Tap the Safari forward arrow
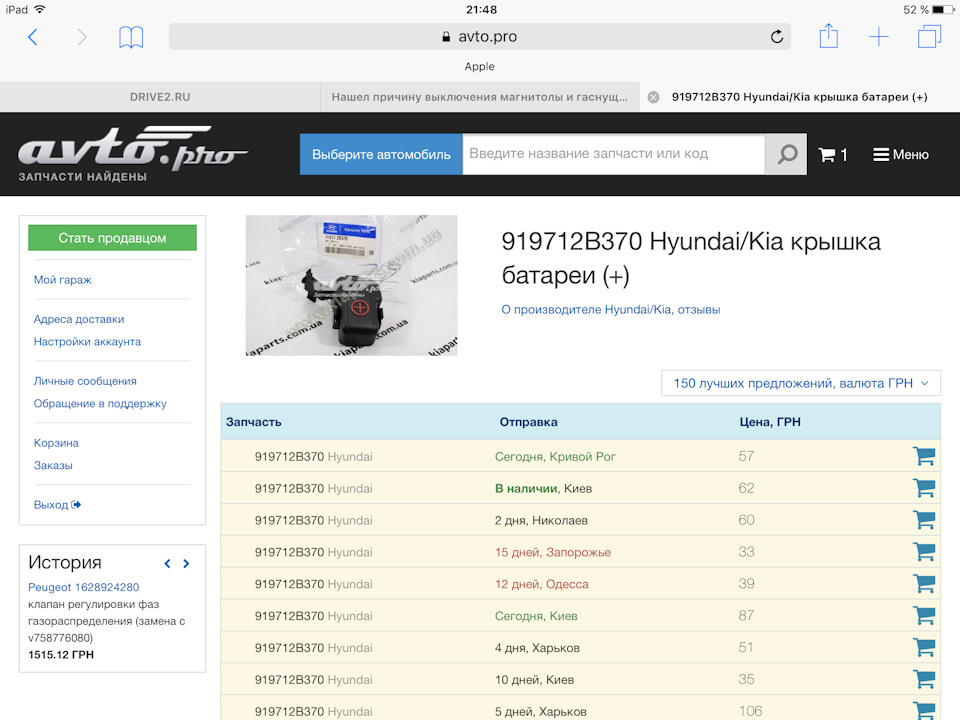960x720 pixels. 82,37
